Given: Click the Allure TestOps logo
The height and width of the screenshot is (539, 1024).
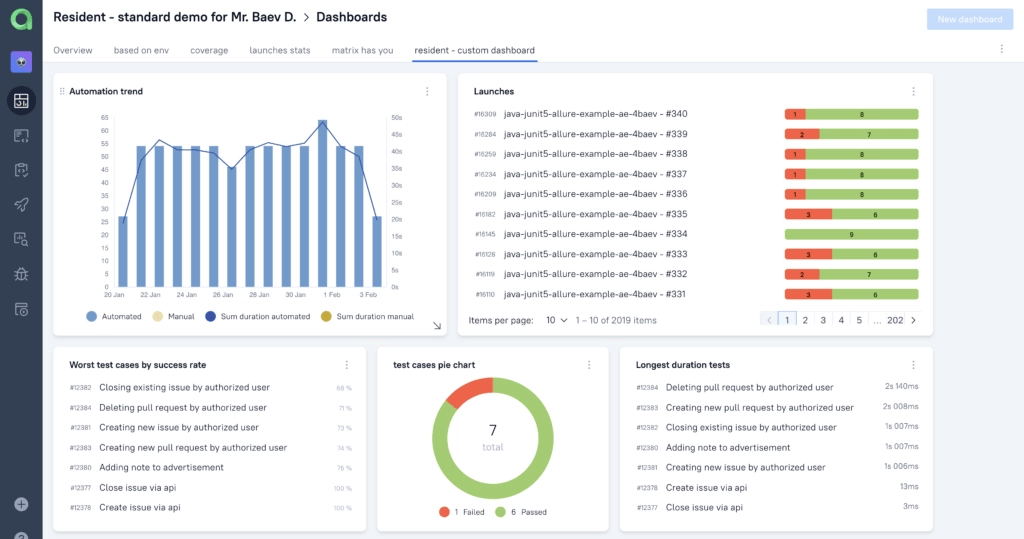Looking at the screenshot, I should [x=21, y=19].
